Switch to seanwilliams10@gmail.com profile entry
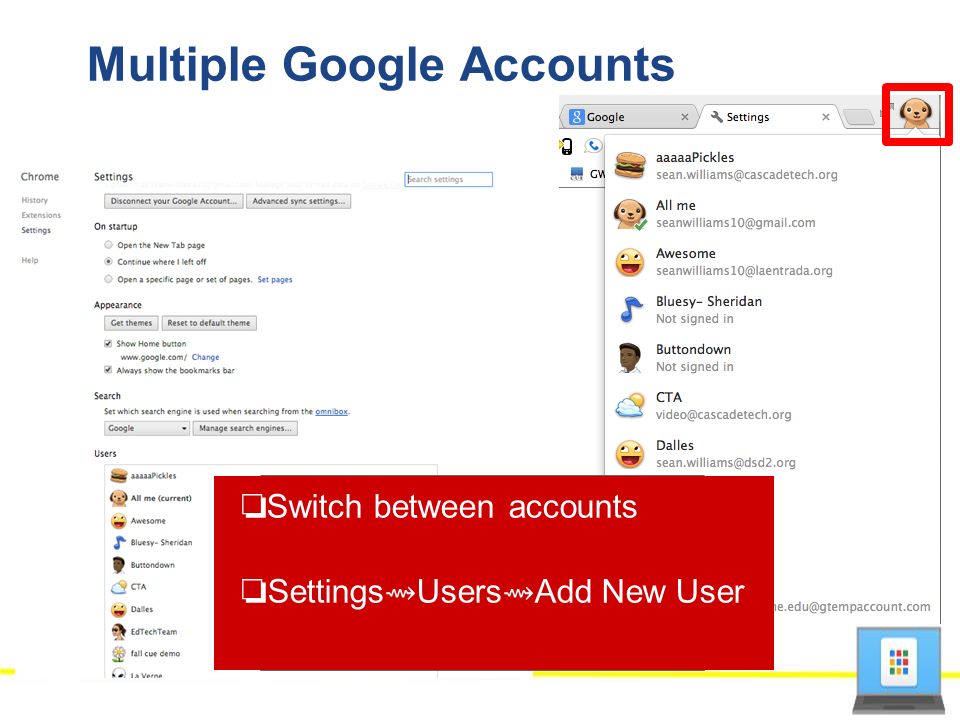 pyautogui.click(x=772, y=214)
